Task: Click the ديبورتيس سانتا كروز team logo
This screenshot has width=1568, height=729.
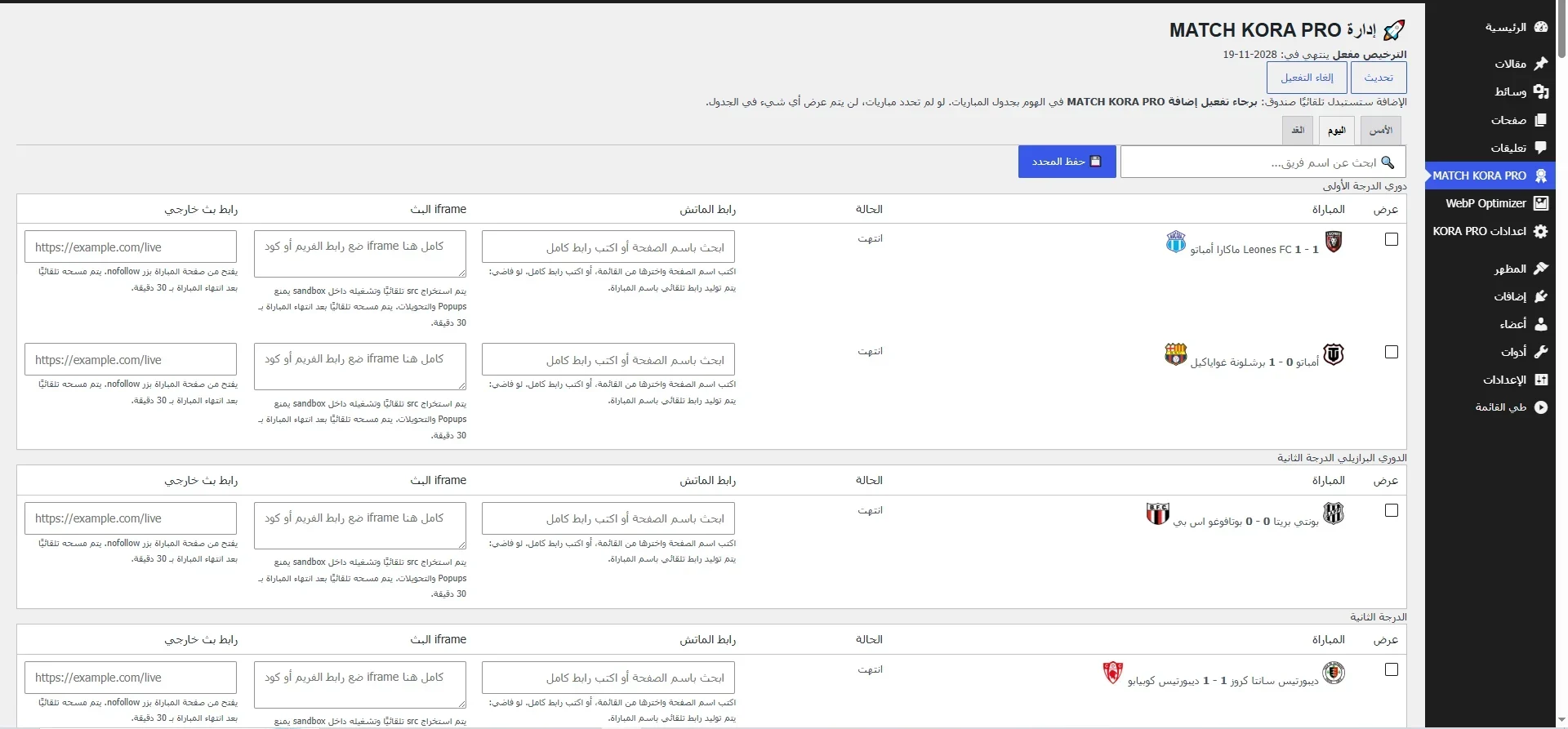Action: 1334,673
